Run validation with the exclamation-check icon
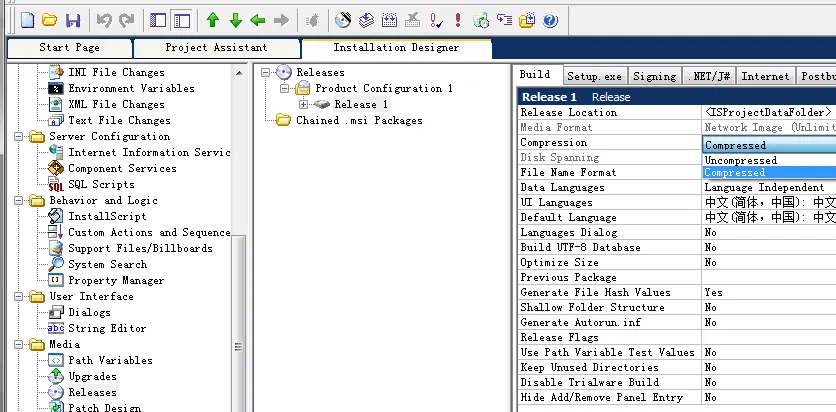This screenshot has width=836, height=412. coord(436,21)
